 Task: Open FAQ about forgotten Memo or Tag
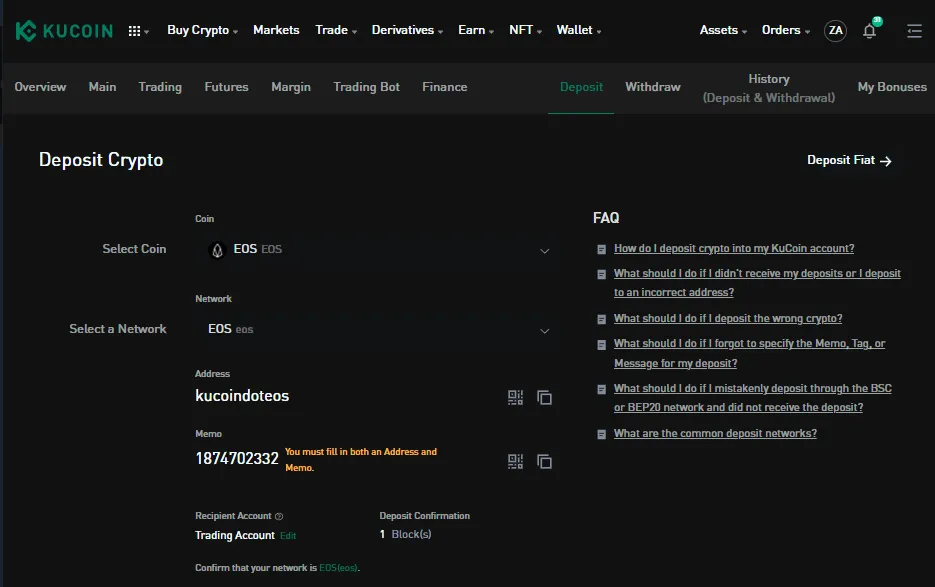750,353
